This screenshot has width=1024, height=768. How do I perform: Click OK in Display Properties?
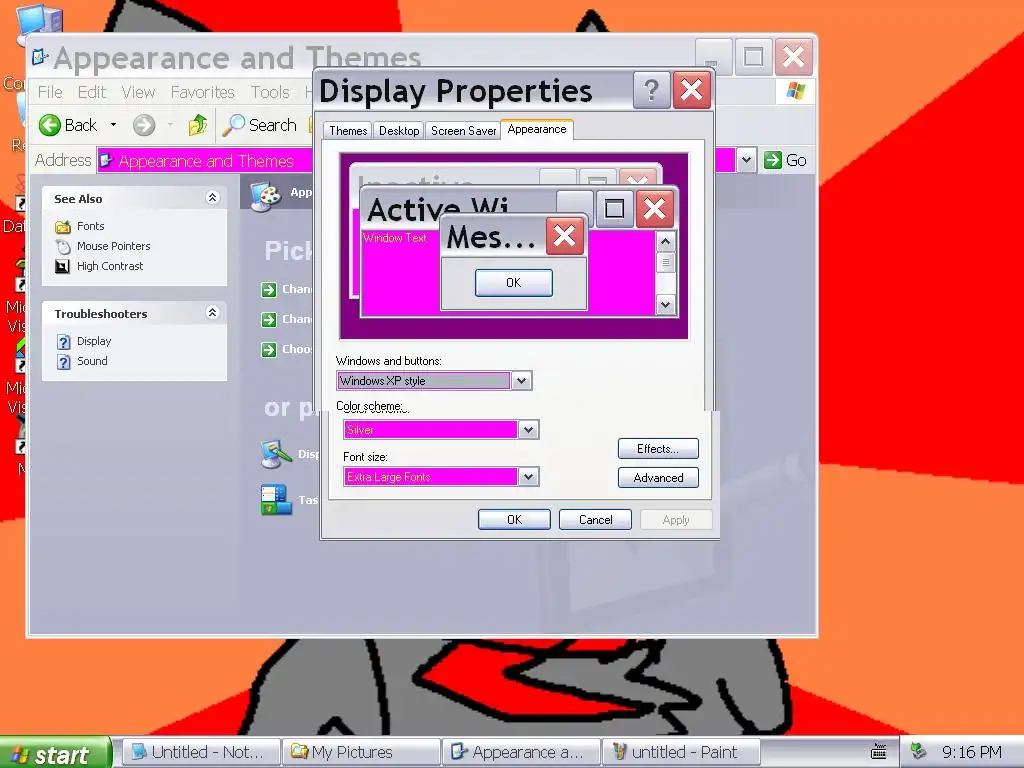tap(514, 519)
